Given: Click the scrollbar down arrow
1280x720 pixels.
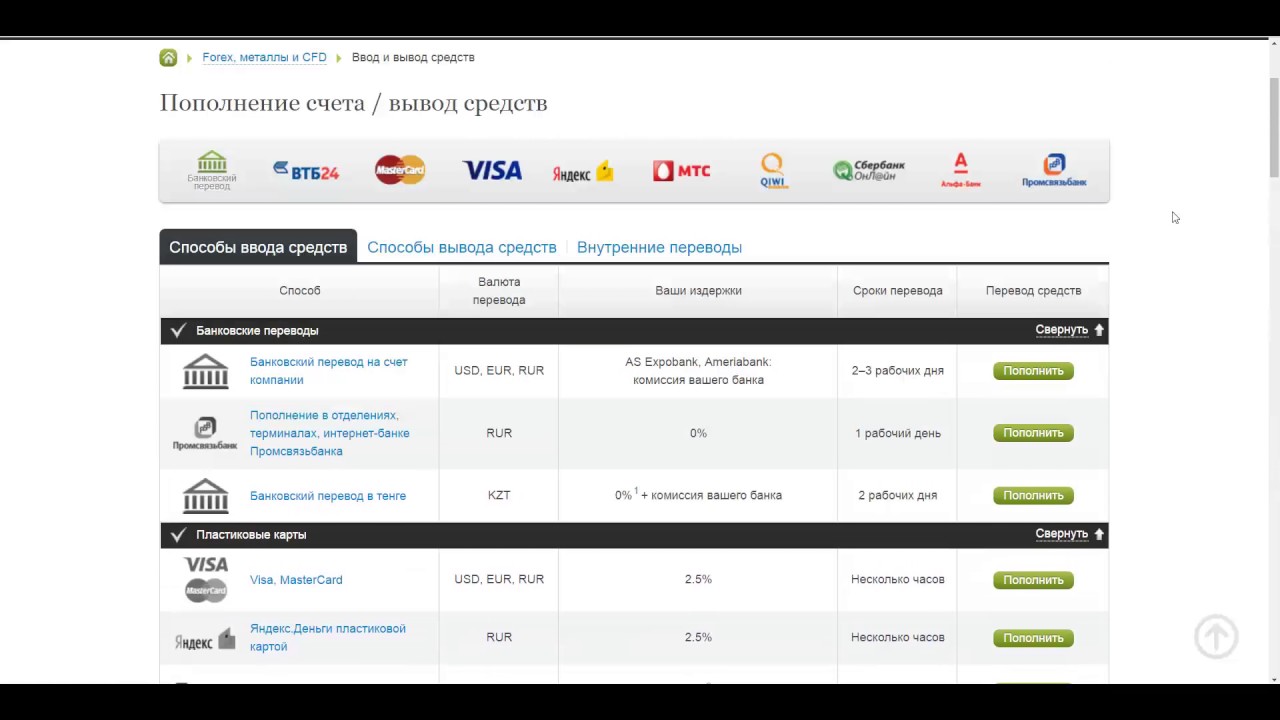Looking at the screenshot, I should pos(1273,678).
